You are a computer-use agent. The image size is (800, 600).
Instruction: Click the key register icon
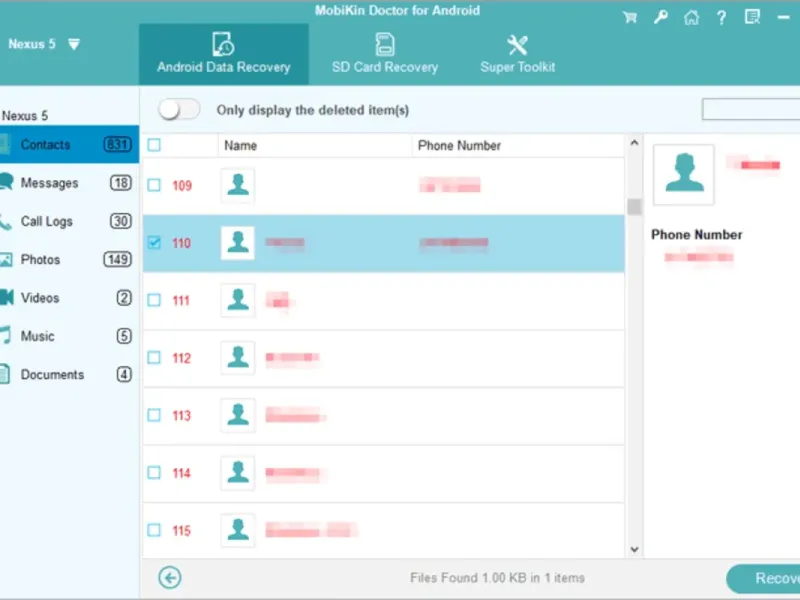pyautogui.click(x=661, y=17)
